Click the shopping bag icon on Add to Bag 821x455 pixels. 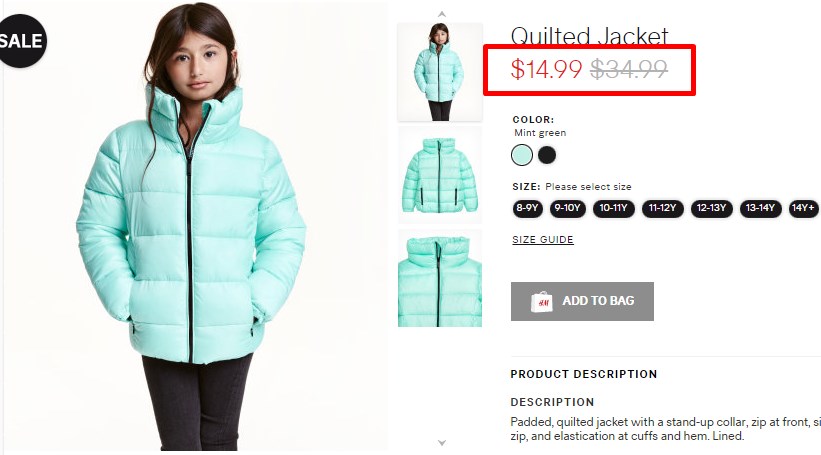point(541,302)
